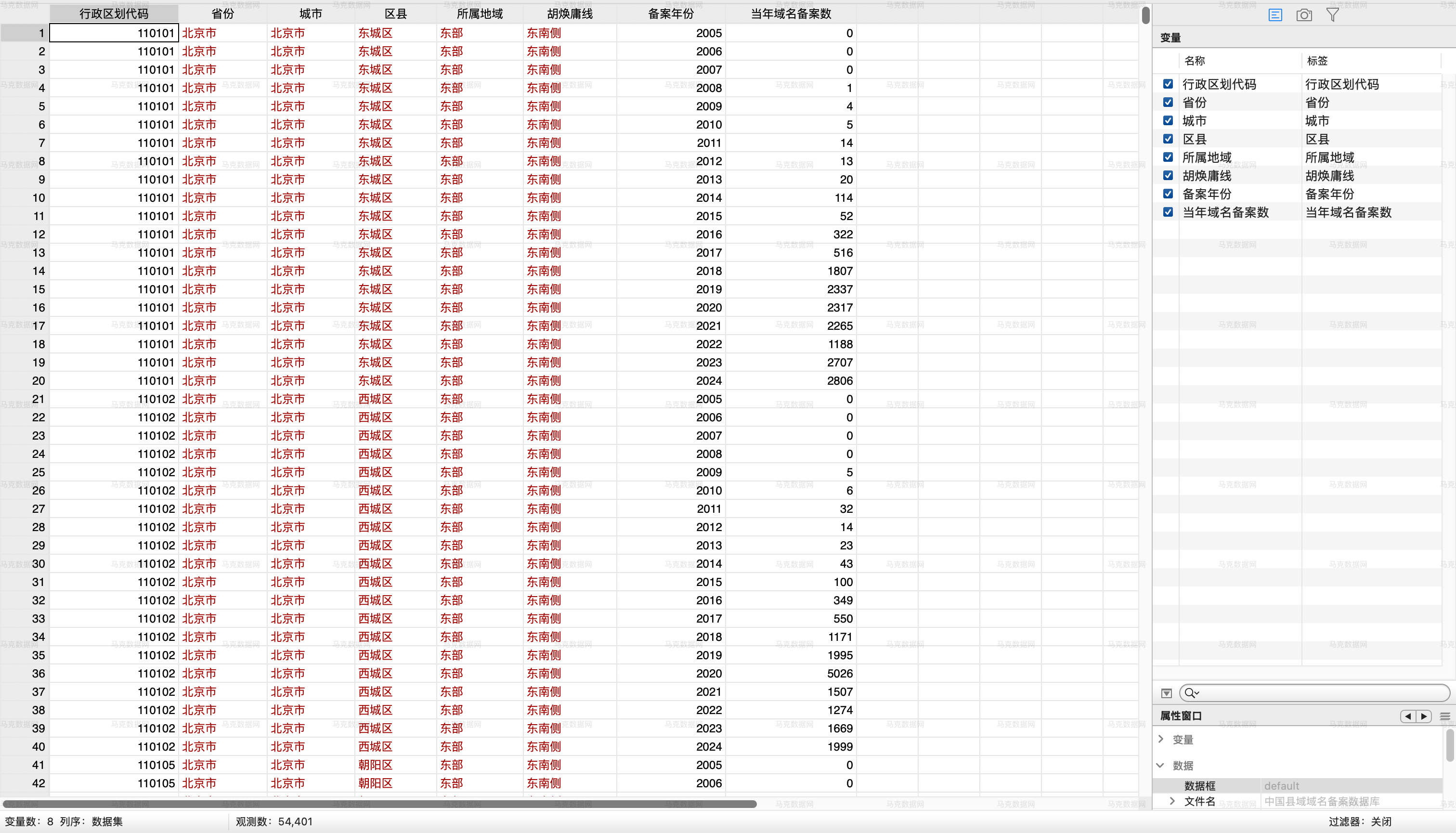Screen dimensions: 1456x833
Task: Collapse the 数据 section in 属性窗口
Action: coord(1160,765)
